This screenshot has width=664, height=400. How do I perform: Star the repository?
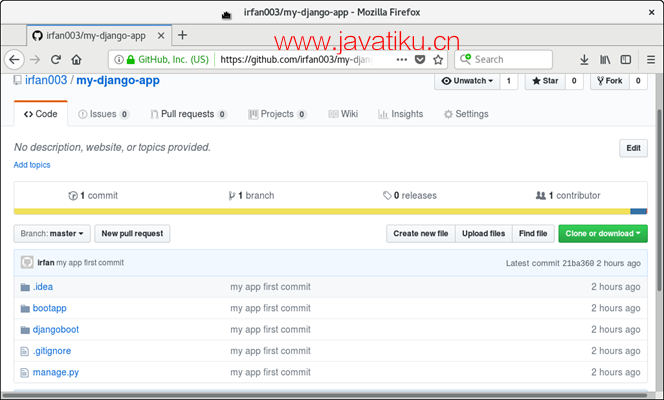(545, 81)
